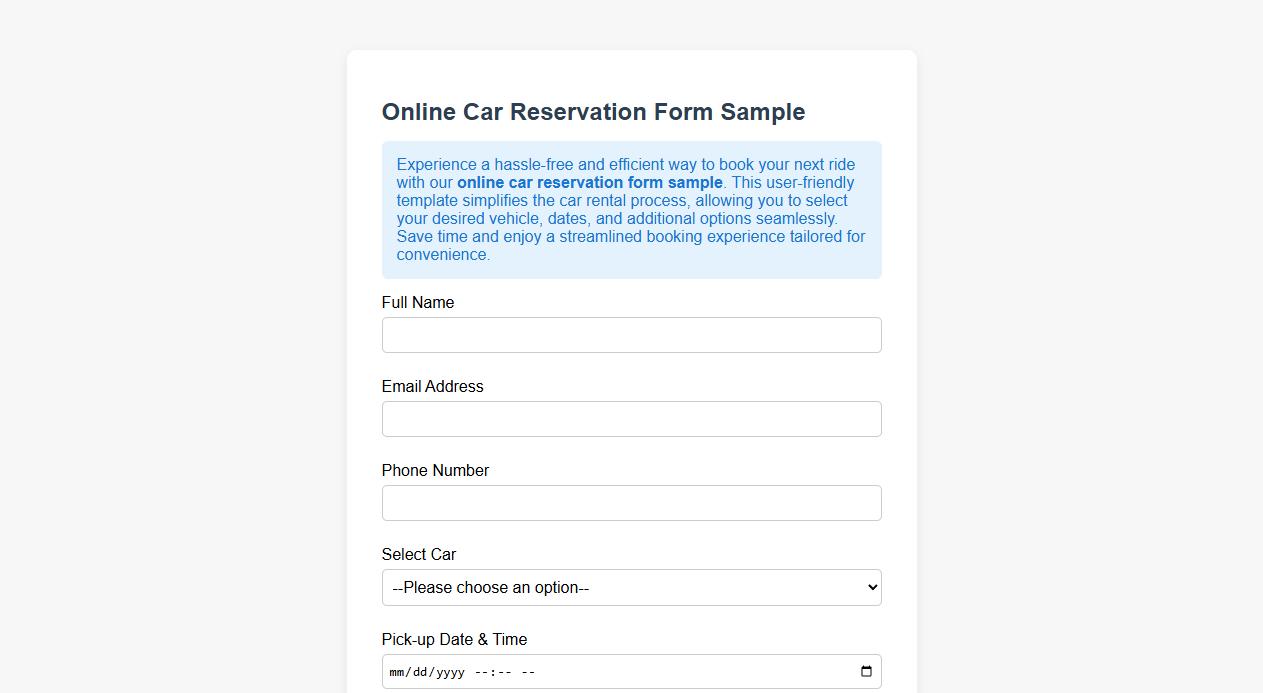This screenshot has width=1263, height=693.
Task: Select "--Please choose an option--" in Select Car
Action: 631,587
